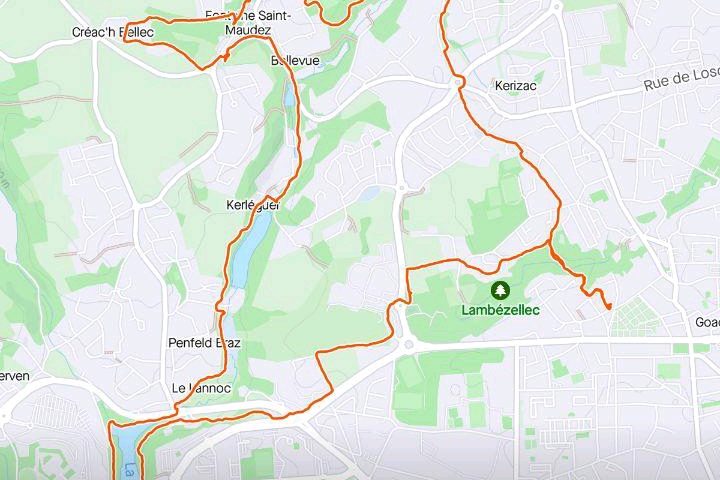This screenshot has height=480, width=720.
Task: Select the Lambézellec green park label
Action: coord(500,310)
